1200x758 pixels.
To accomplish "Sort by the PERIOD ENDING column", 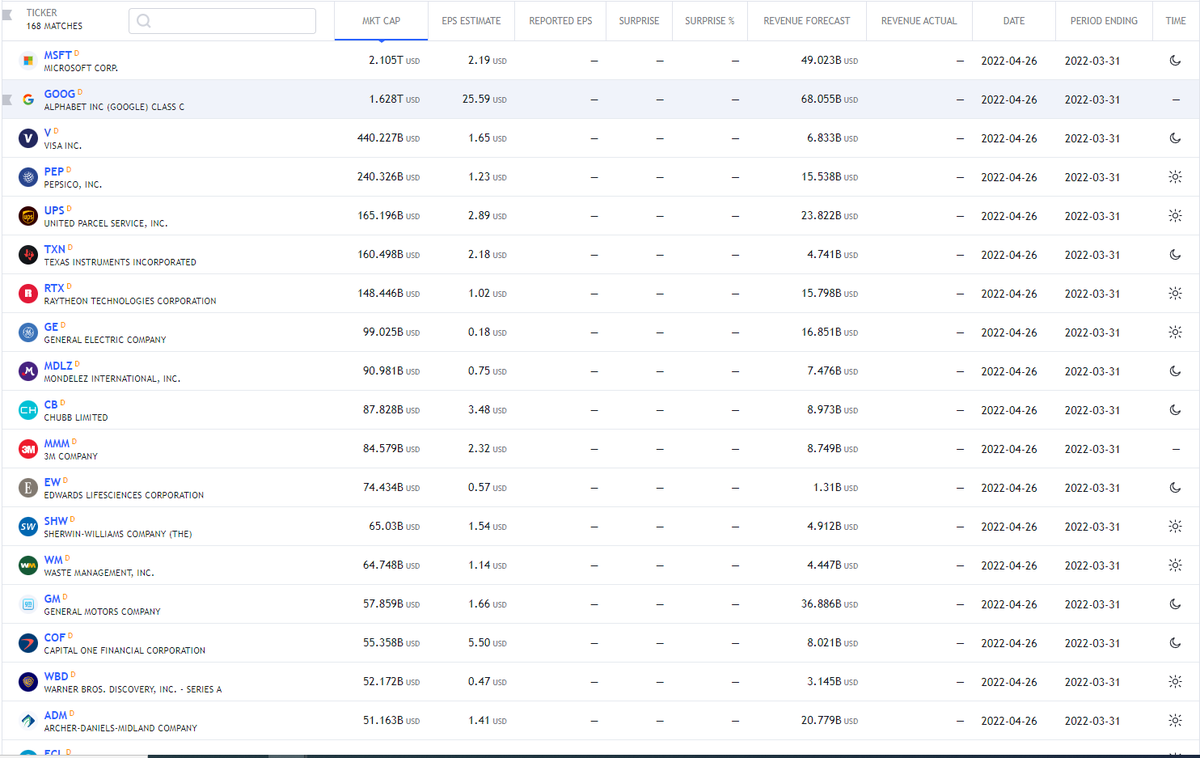I will (1104, 21).
